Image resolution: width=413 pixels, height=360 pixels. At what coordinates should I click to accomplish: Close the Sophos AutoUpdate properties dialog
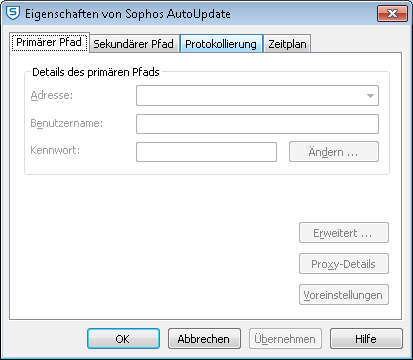click(392, 13)
